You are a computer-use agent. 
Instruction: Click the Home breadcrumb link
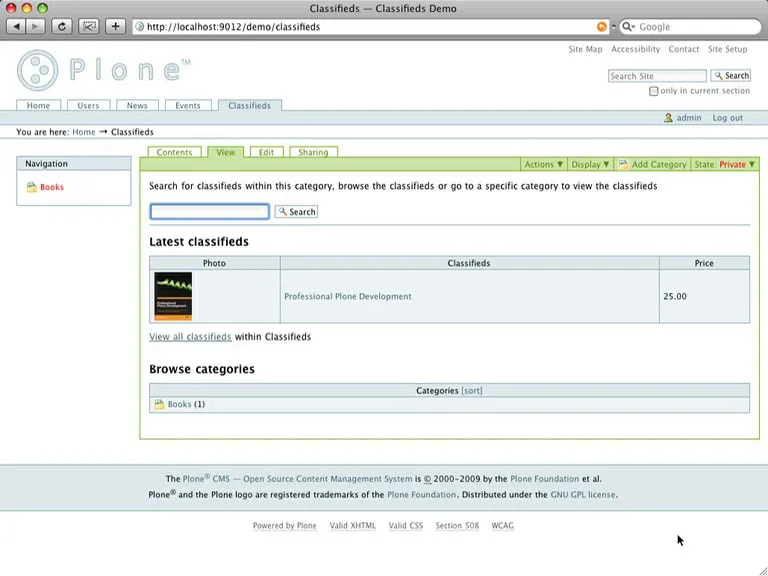tap(84, 132)
